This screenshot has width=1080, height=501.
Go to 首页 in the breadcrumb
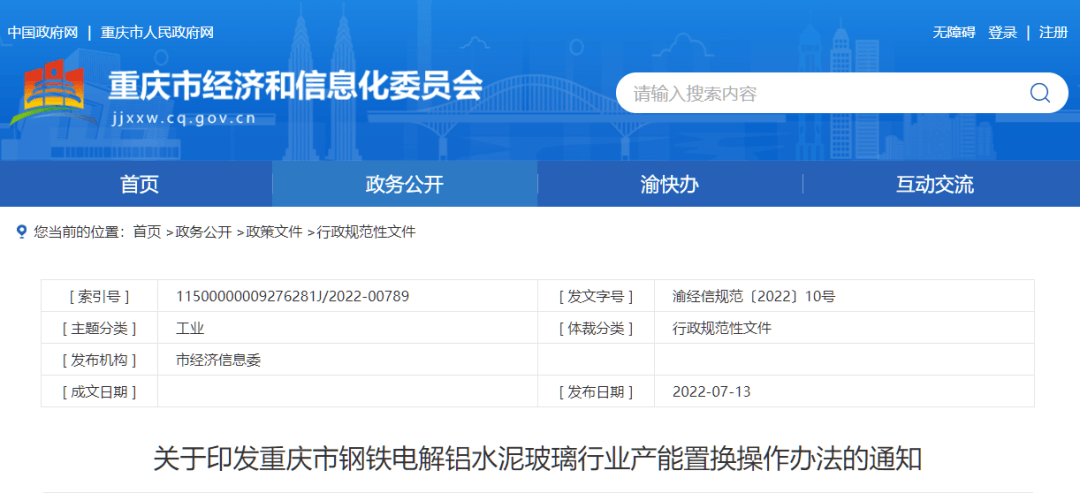pyautogui.click(x=147, y=232)
